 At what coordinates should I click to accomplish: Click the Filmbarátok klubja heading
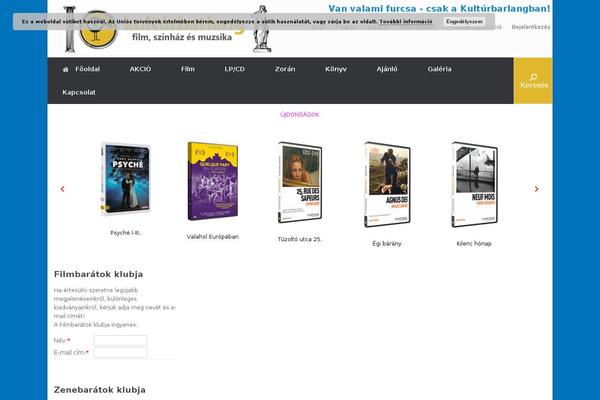tap(98, 274)
